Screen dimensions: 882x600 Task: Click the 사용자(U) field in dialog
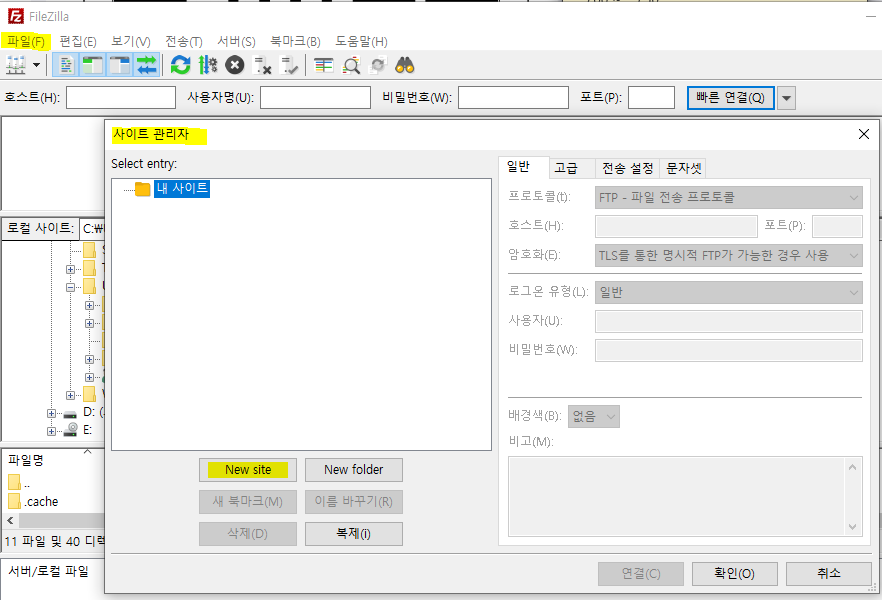[x=728, y=321]
